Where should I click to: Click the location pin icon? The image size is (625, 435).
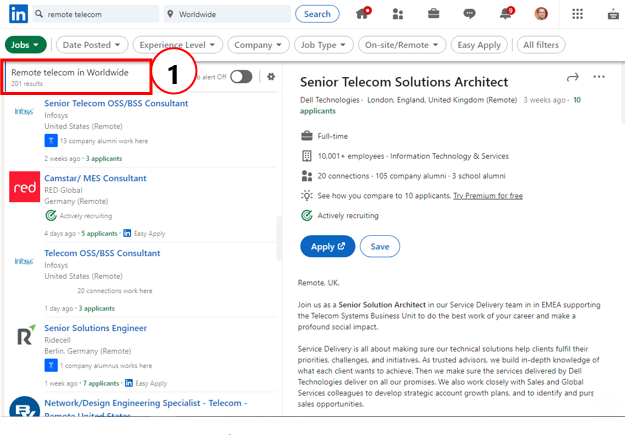[x=170, y=14]
